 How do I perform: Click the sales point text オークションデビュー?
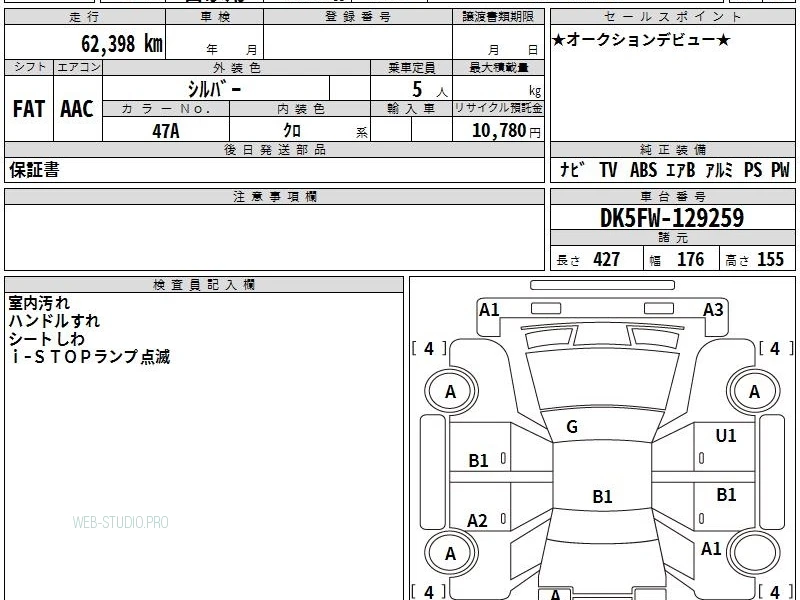[641, 39]
